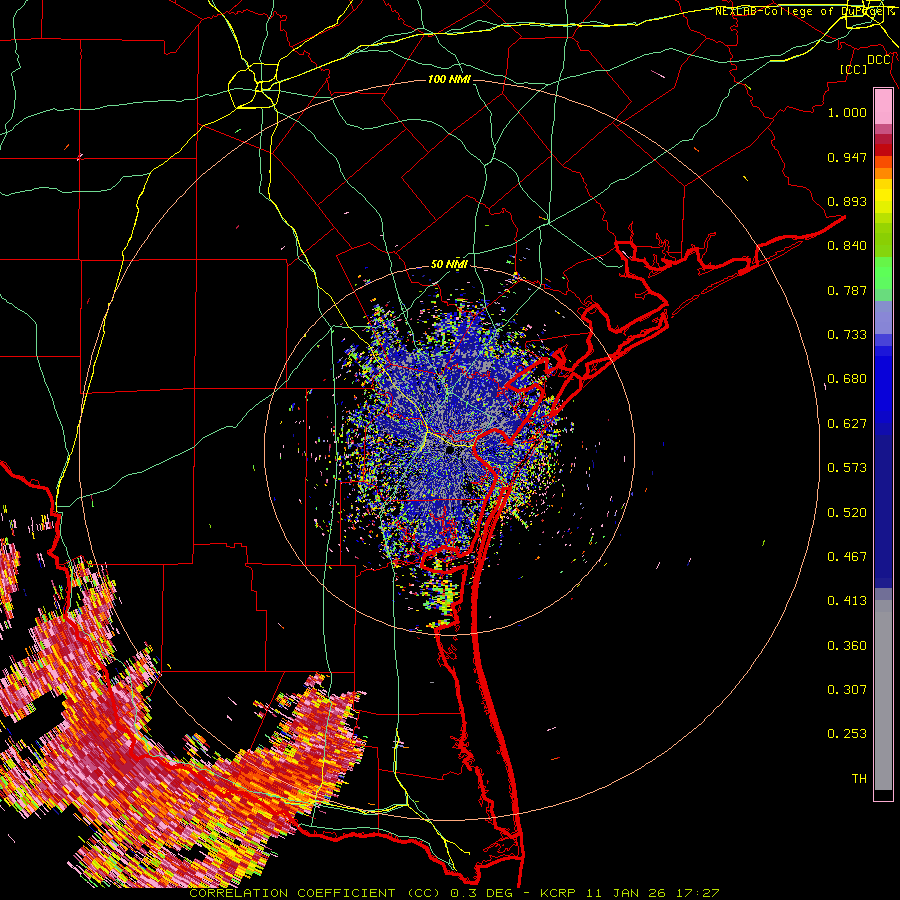Select the 0.307 value on color scale
This screenshot has height=900, width=900.
tap(847, 690)
